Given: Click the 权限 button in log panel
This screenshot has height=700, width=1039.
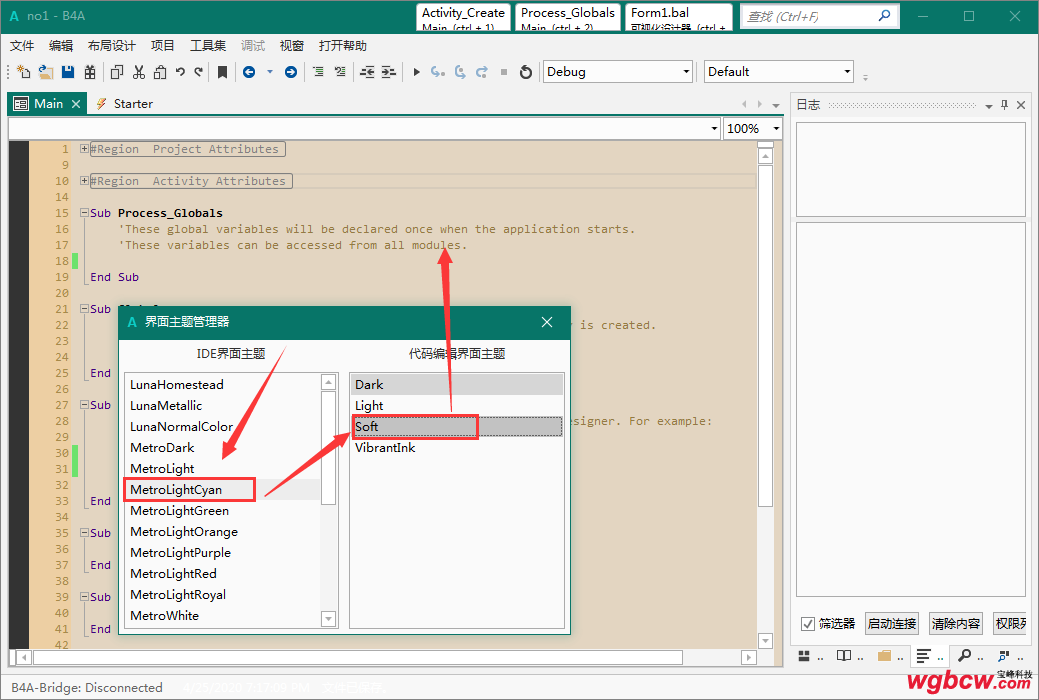Looking at the screenshot, I should point(1011,624).
